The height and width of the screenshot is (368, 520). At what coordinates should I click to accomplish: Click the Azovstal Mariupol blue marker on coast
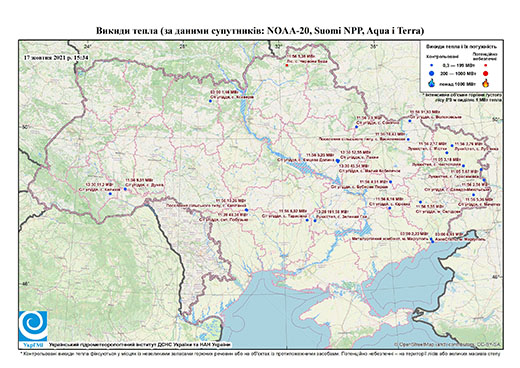(433, 241)
